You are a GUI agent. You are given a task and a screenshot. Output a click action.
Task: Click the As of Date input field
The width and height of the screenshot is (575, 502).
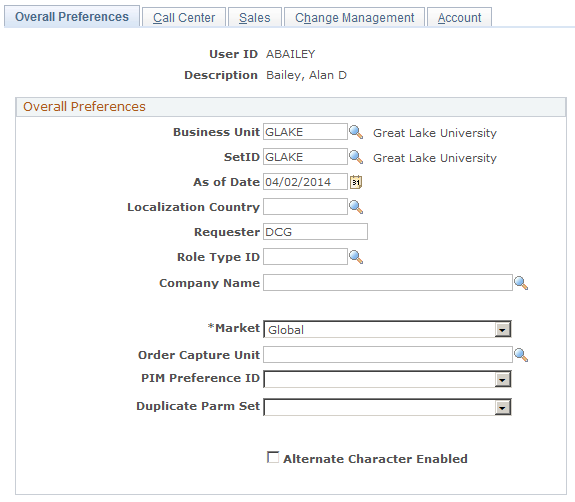[305, 182]
